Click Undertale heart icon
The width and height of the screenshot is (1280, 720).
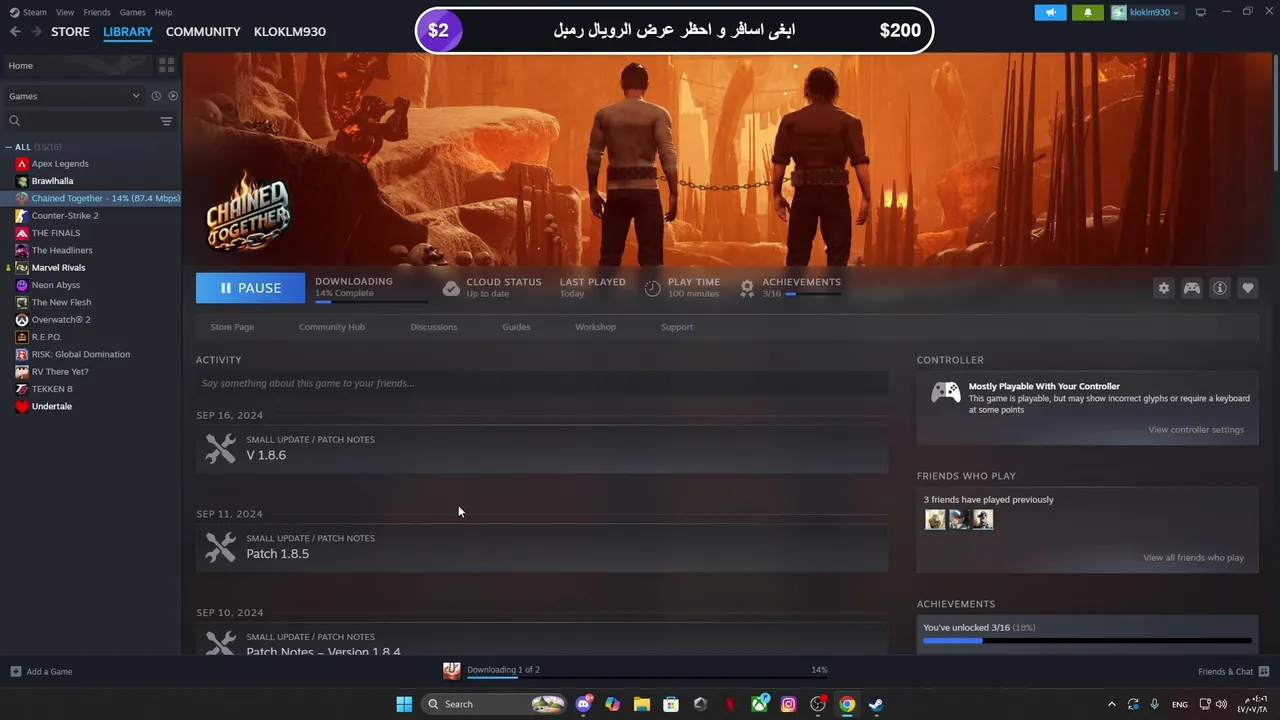pyautogui.click(x=22, y=406)
